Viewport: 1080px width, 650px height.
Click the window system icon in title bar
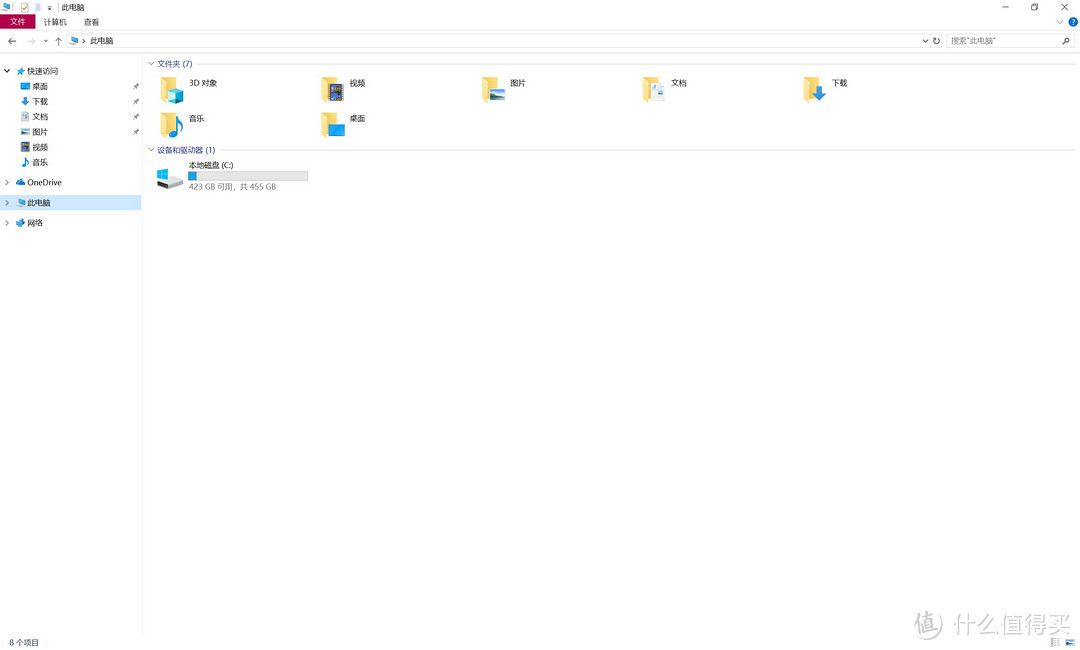[7, 7]
